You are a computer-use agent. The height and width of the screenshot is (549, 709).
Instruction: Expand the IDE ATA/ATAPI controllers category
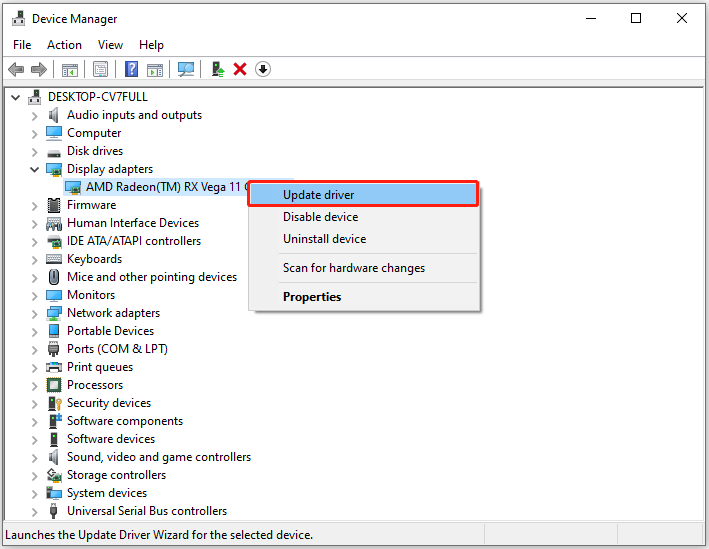click(34, 242)
